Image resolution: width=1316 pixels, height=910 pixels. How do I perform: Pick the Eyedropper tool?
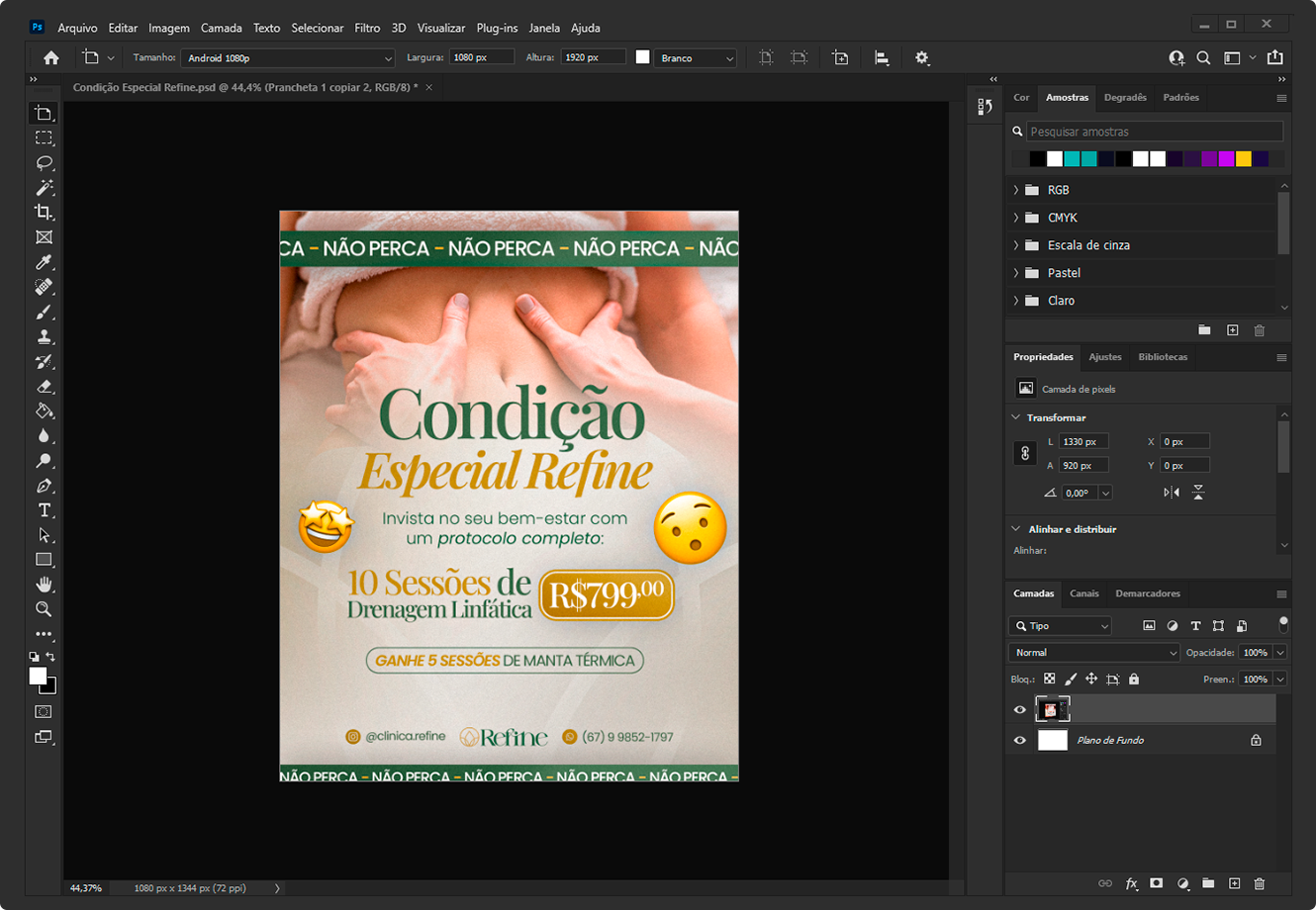tap(44, 262)
